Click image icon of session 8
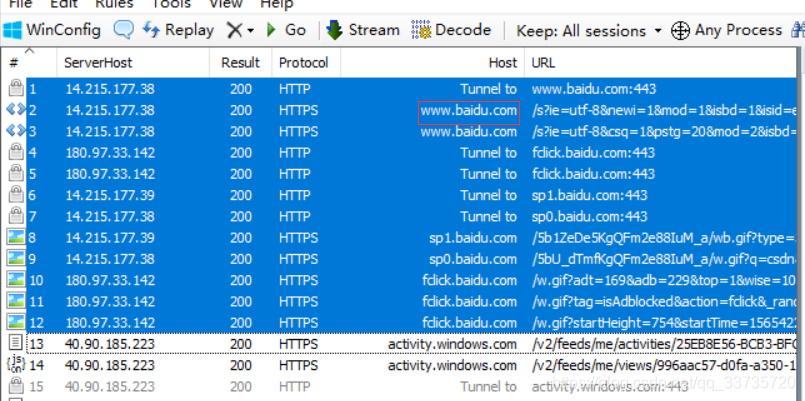The width and height of the screenshot is (805, 401). click(16, 237)
